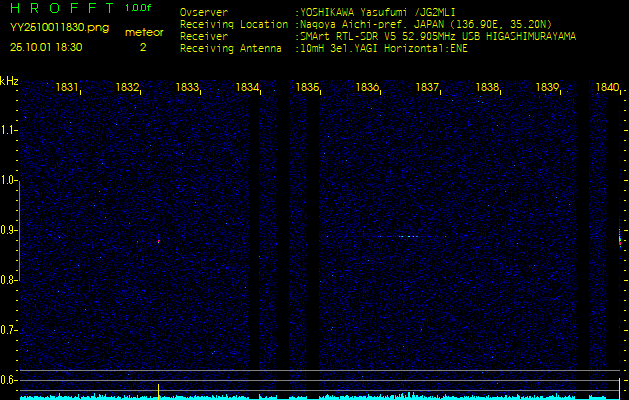The height and width of the screenshot is (400, 629).
Task: Click the 1839 time marker
Action: (x=548, y=87)
